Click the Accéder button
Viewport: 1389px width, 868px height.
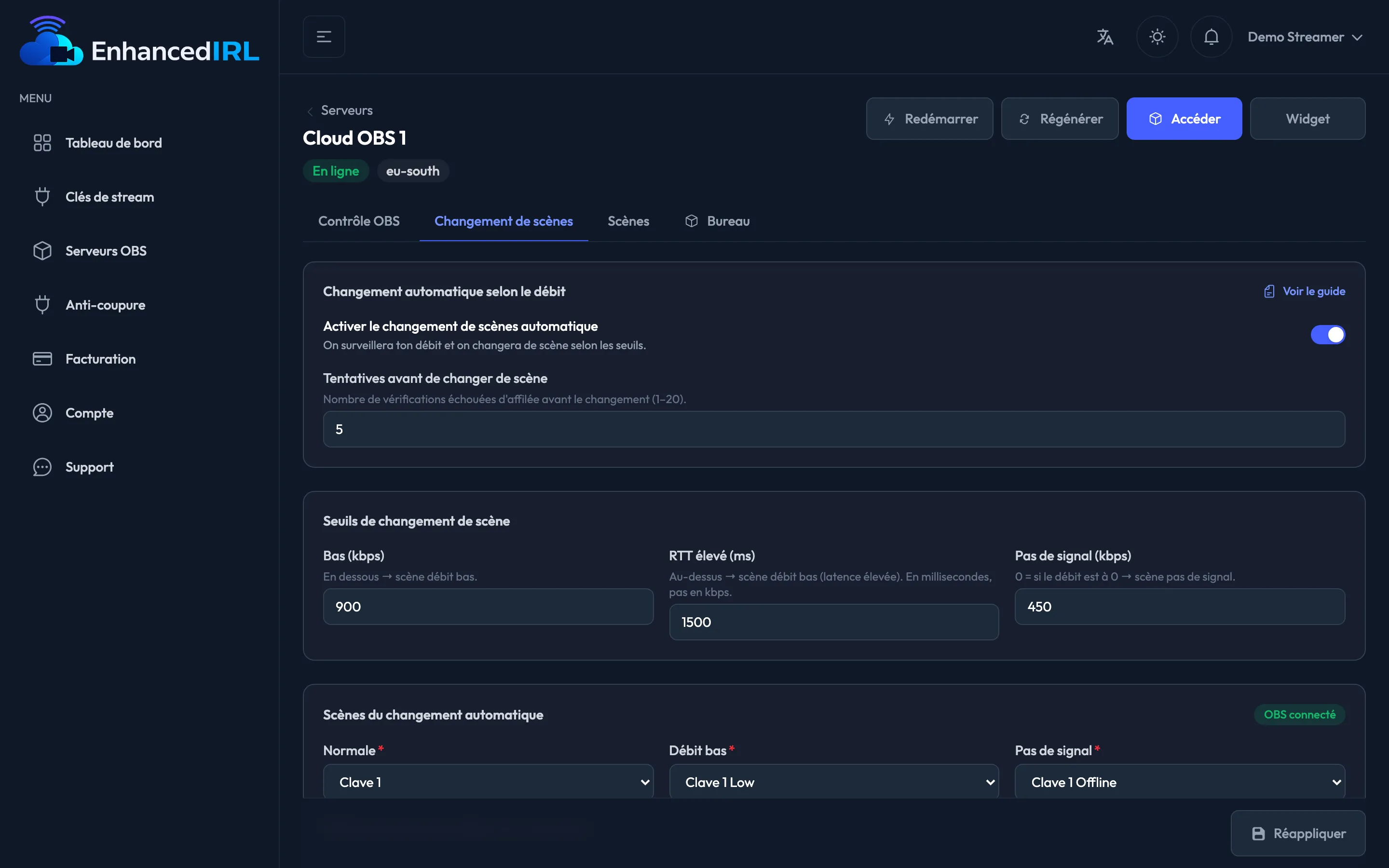point(1184,119)
